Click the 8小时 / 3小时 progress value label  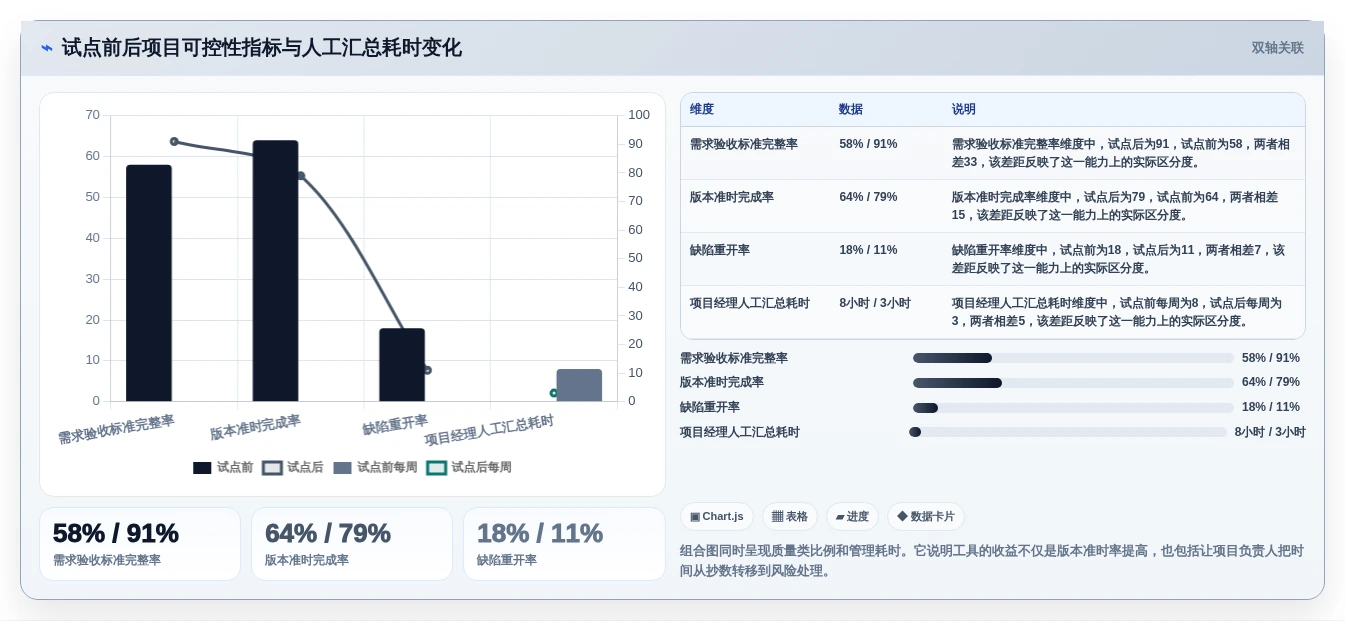1270,432
